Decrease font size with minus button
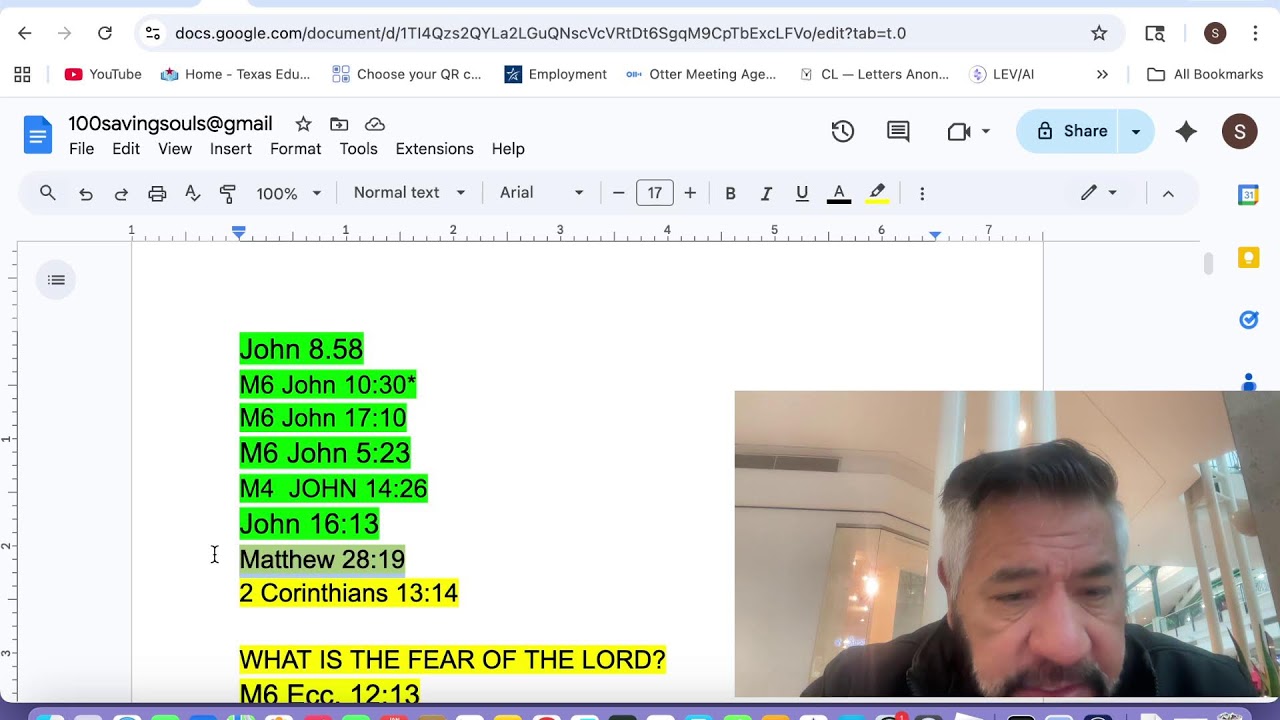The image size is (1280, 720). (x=618, y=193)
